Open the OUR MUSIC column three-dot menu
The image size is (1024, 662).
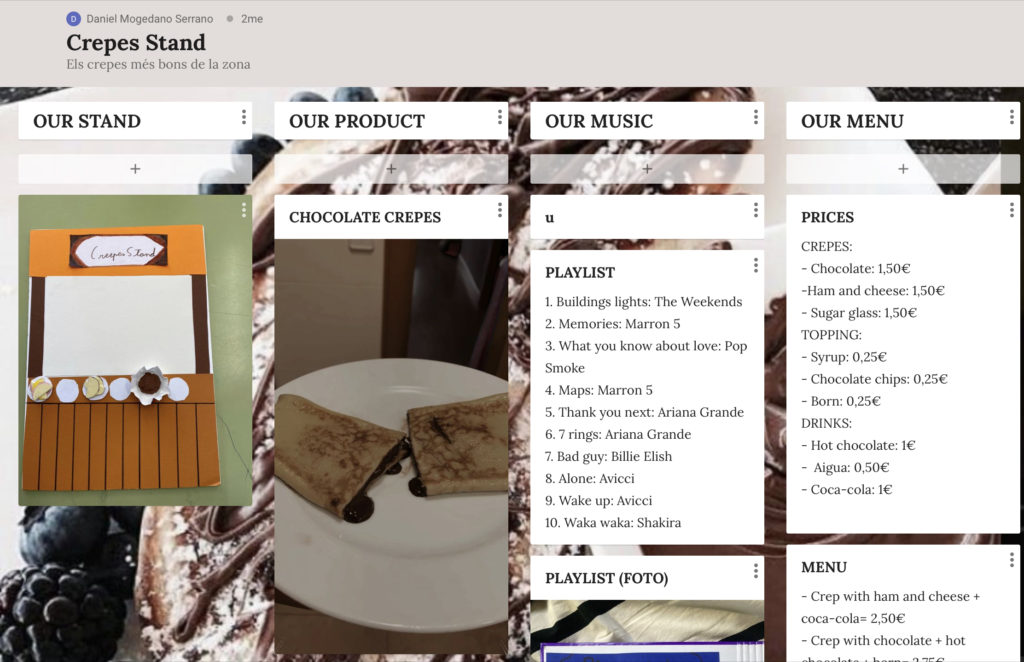(x=756, y=117)
